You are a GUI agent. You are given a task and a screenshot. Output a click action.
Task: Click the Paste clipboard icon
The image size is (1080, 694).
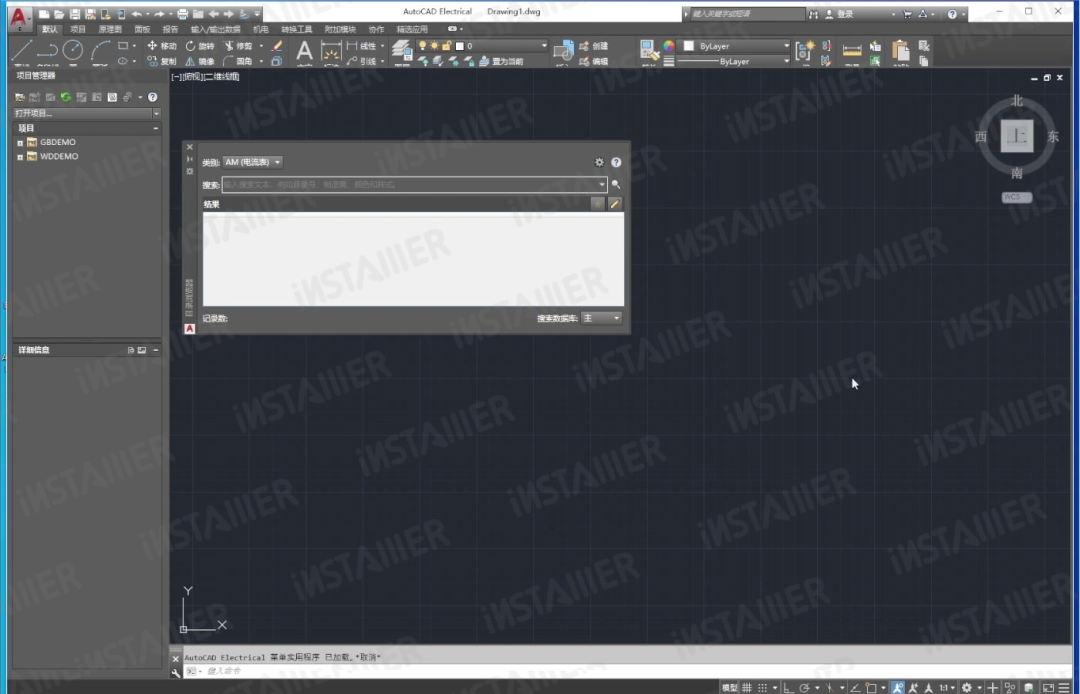(900, 50)
